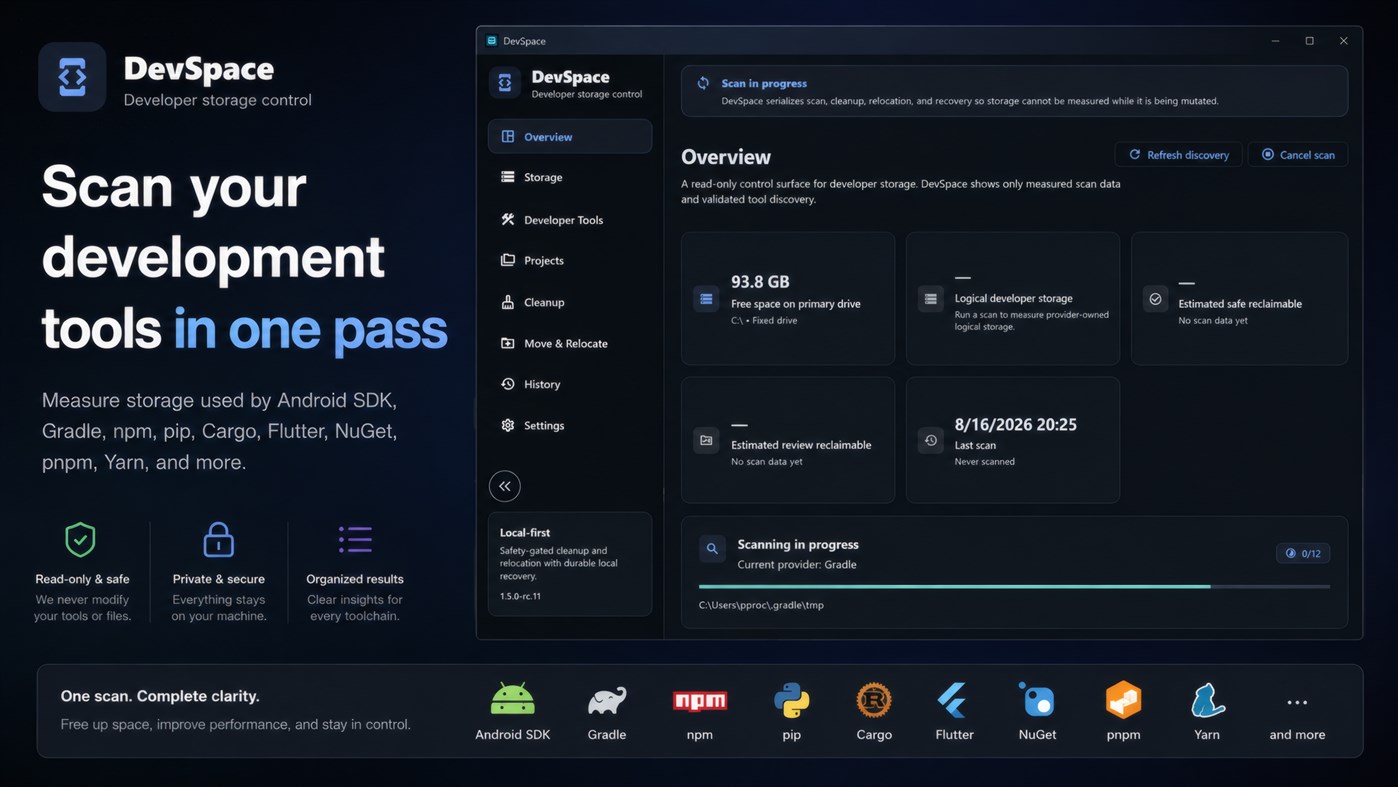Click the free space drive icon
Screen dimensions: 1398x787
706,299
